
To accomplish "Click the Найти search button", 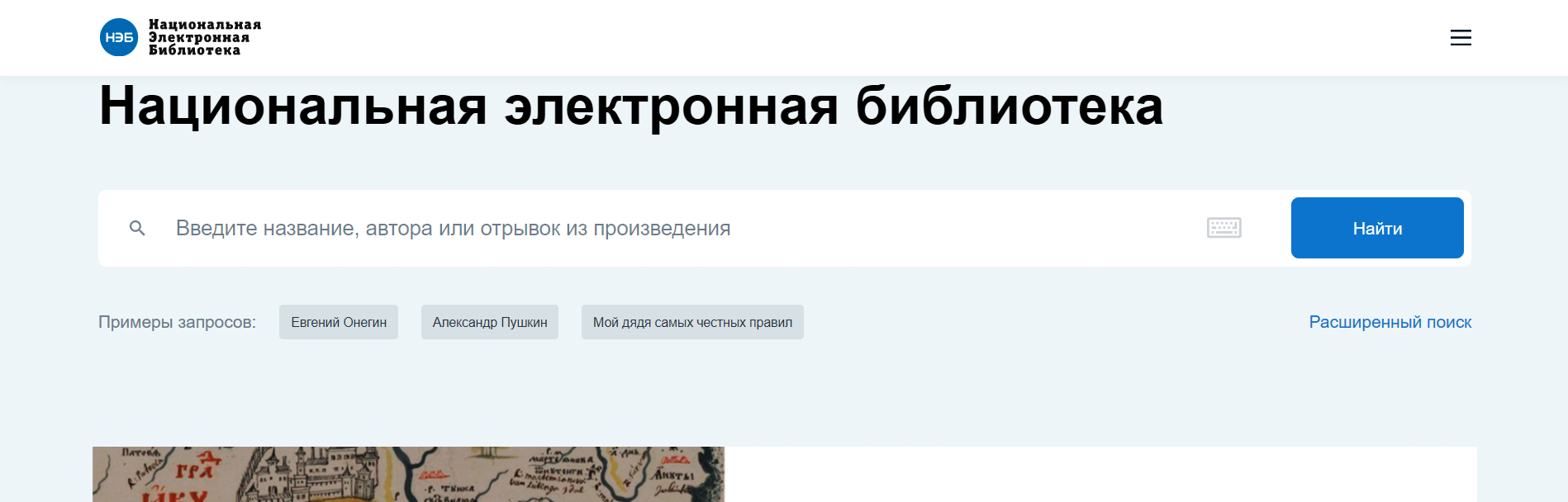I will (1377, 228).
